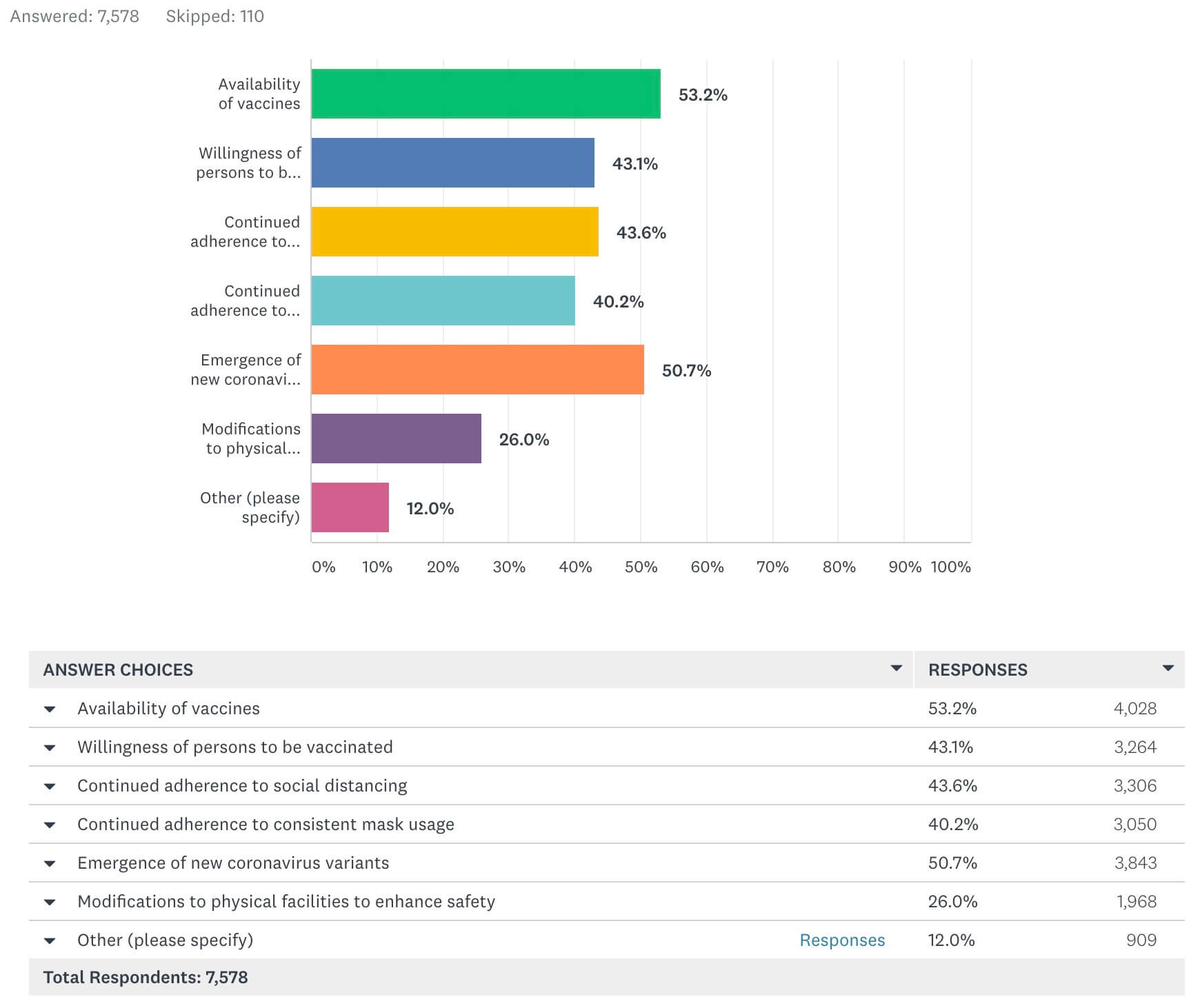Expand the Modifications to physical facilities arrow
Image resolution: width=1200 pixels, height=1008 pixels.
click(x=50, y=903)
